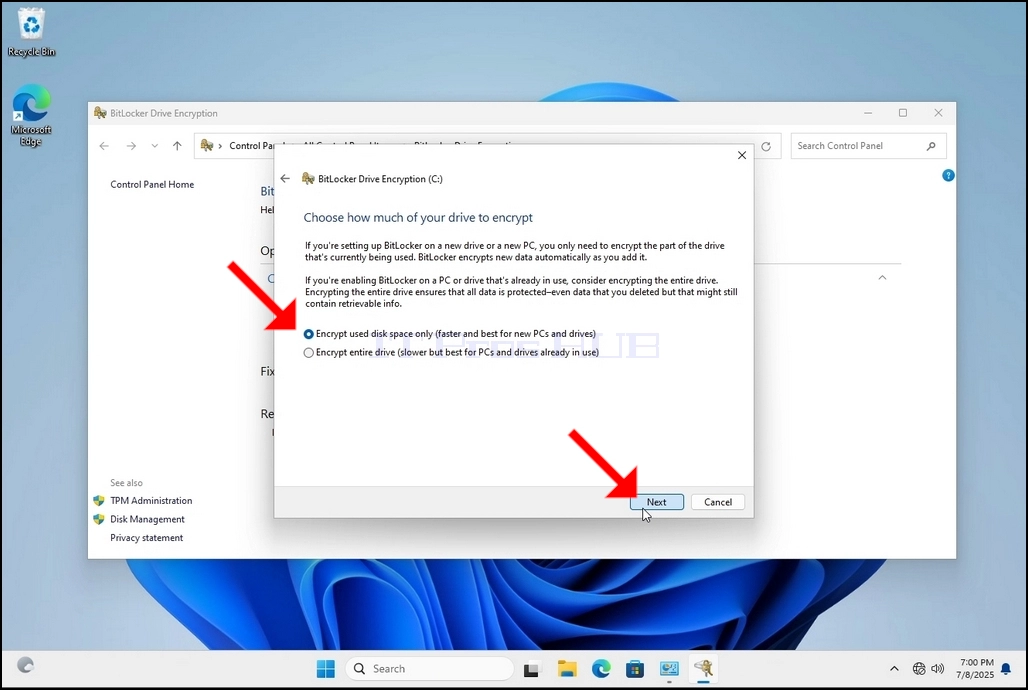The image size is (1028, 690).
Task: Click the taskbar Search box
Action: click(430, 669)
